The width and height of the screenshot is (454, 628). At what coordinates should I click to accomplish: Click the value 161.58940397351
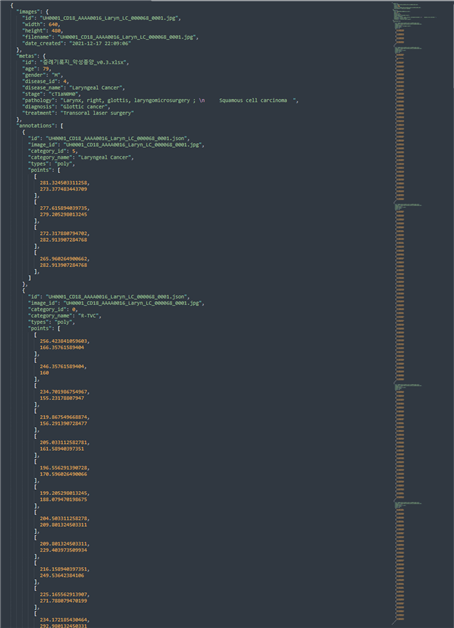(62, 449)
